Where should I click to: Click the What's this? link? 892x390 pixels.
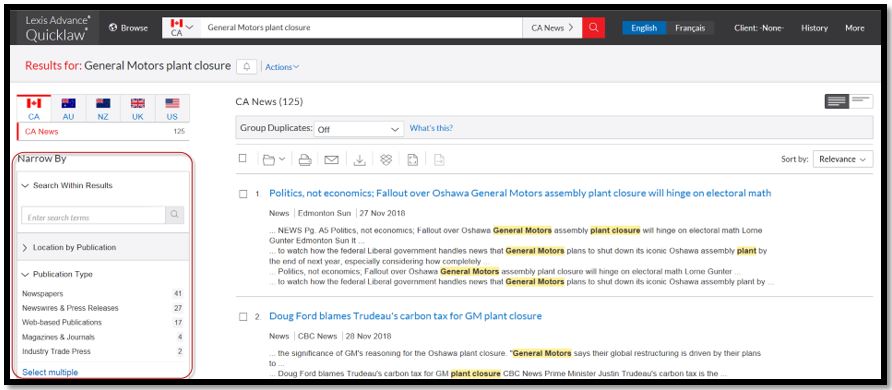pyautogui.click(x=431, y=128)
